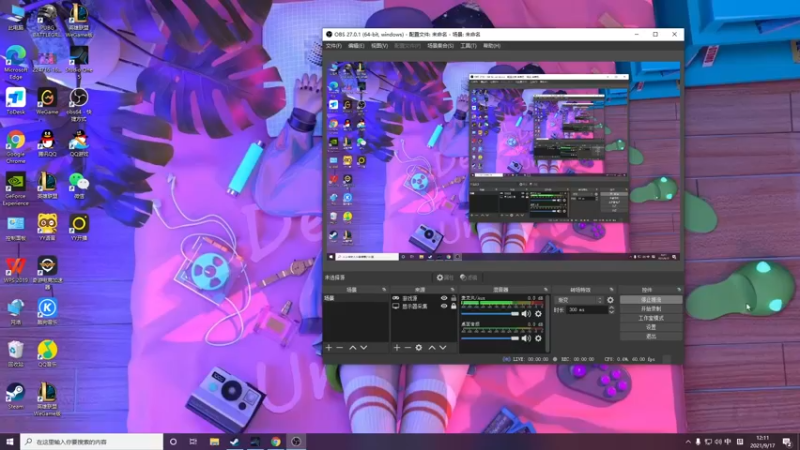Open the 视图(V) menu in OBS
The image size is (800, 450).
pyautogui.click(x=379, y=46)
